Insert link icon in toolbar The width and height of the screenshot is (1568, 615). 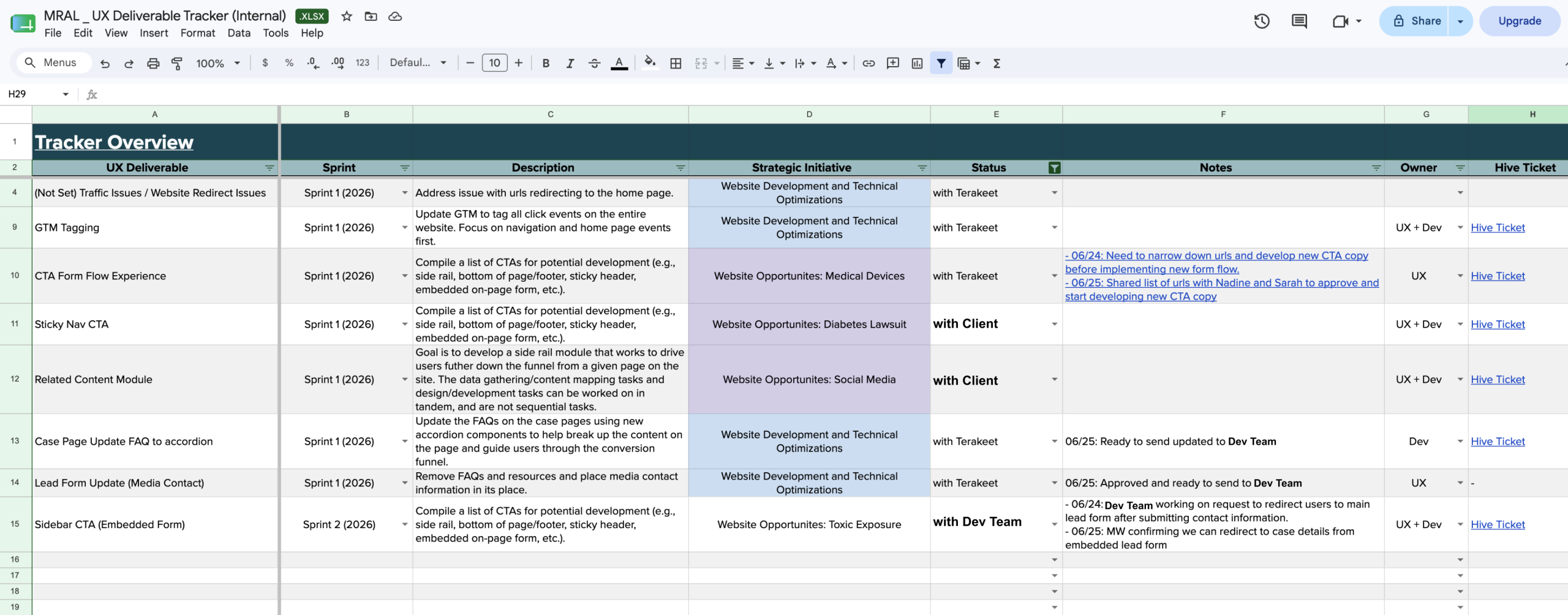(869, 63)
